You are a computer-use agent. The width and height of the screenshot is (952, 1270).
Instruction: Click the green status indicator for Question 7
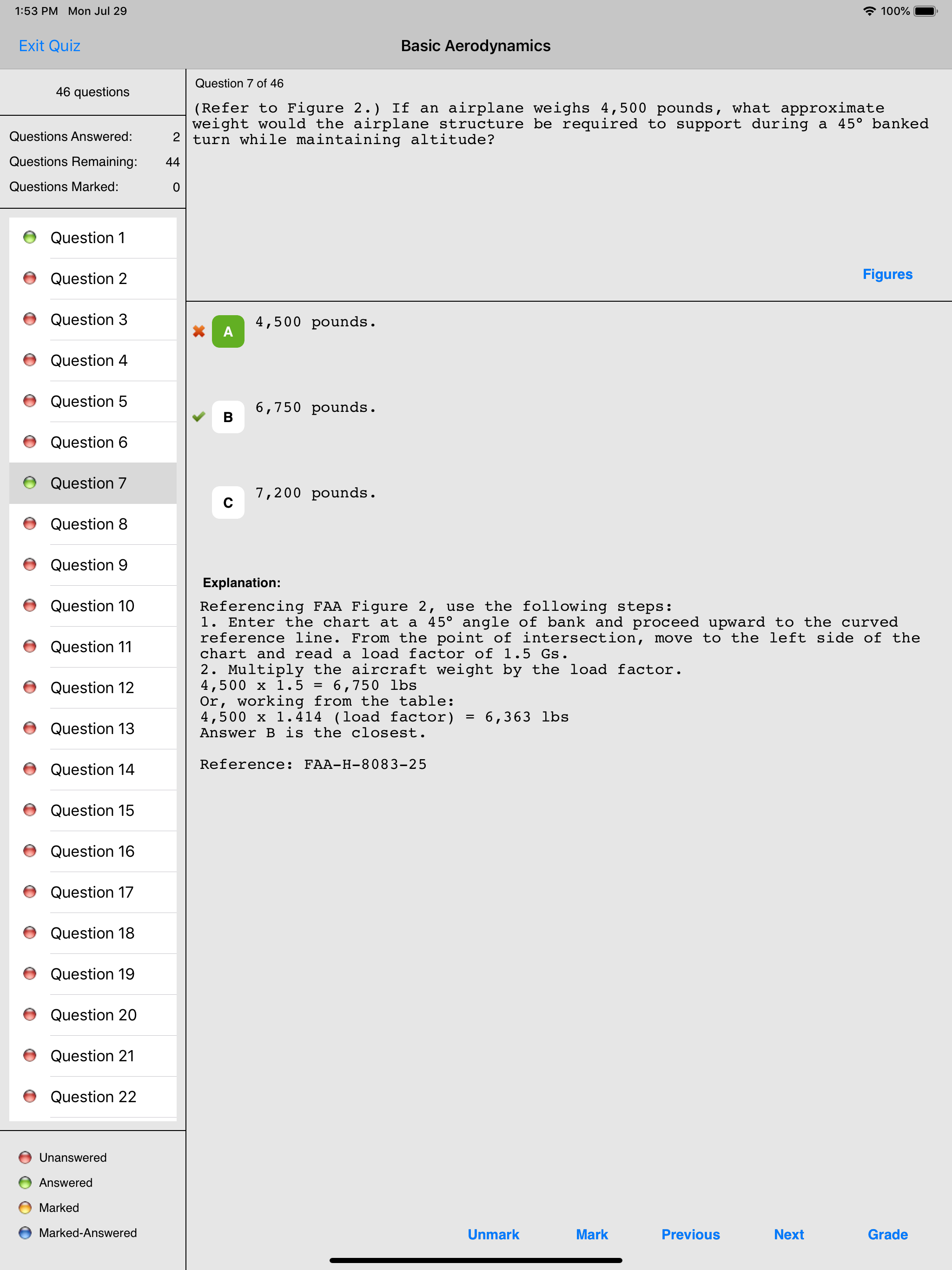point(30,483)
